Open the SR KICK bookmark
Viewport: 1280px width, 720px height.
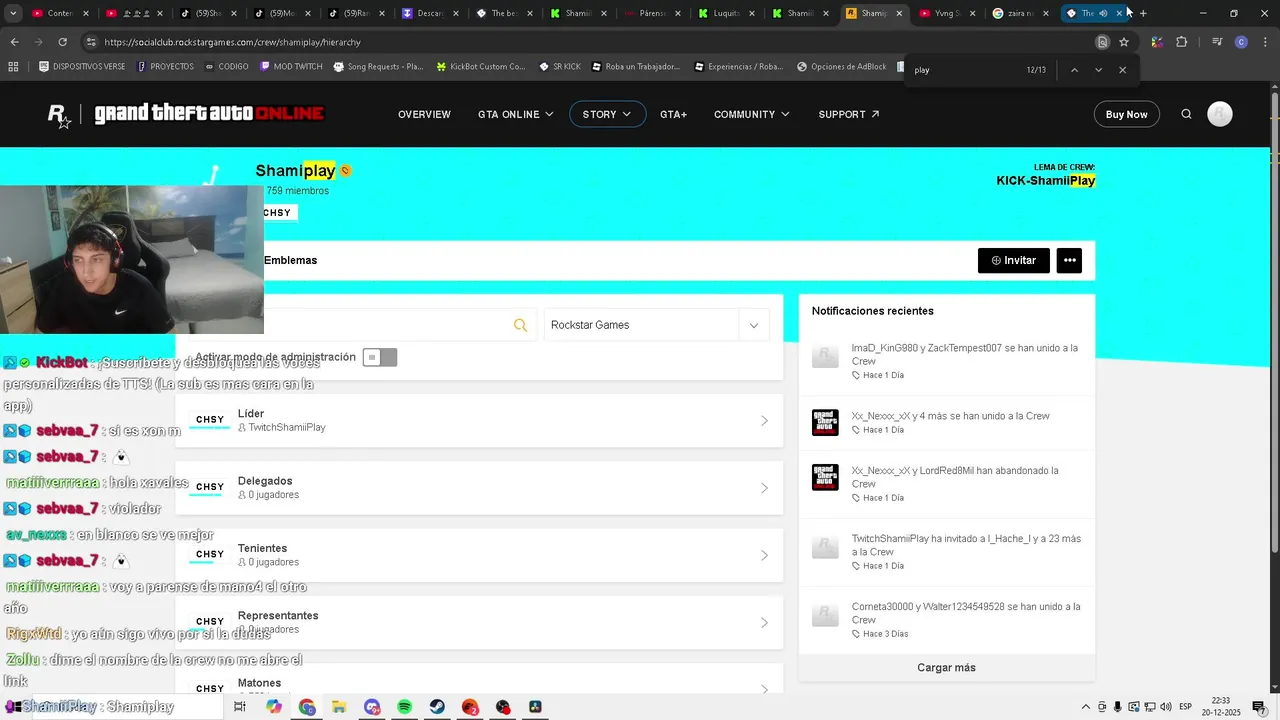(x=559, y=67)
